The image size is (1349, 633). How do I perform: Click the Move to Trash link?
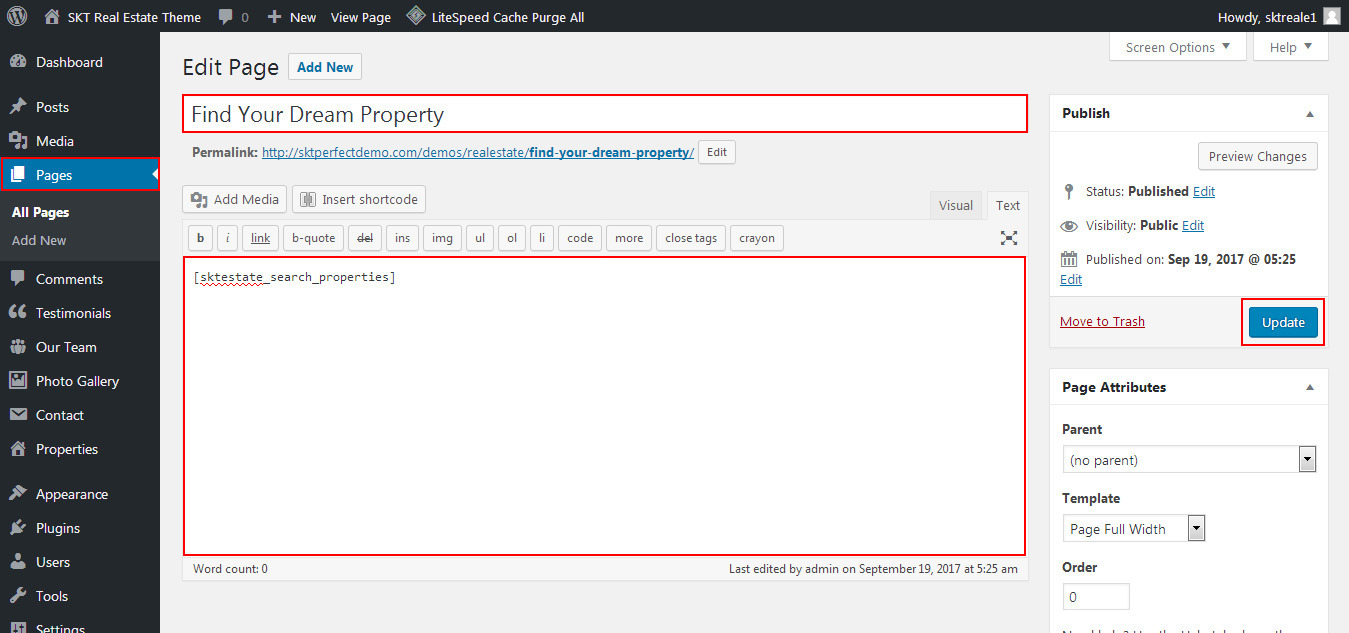pos(1102,321)
